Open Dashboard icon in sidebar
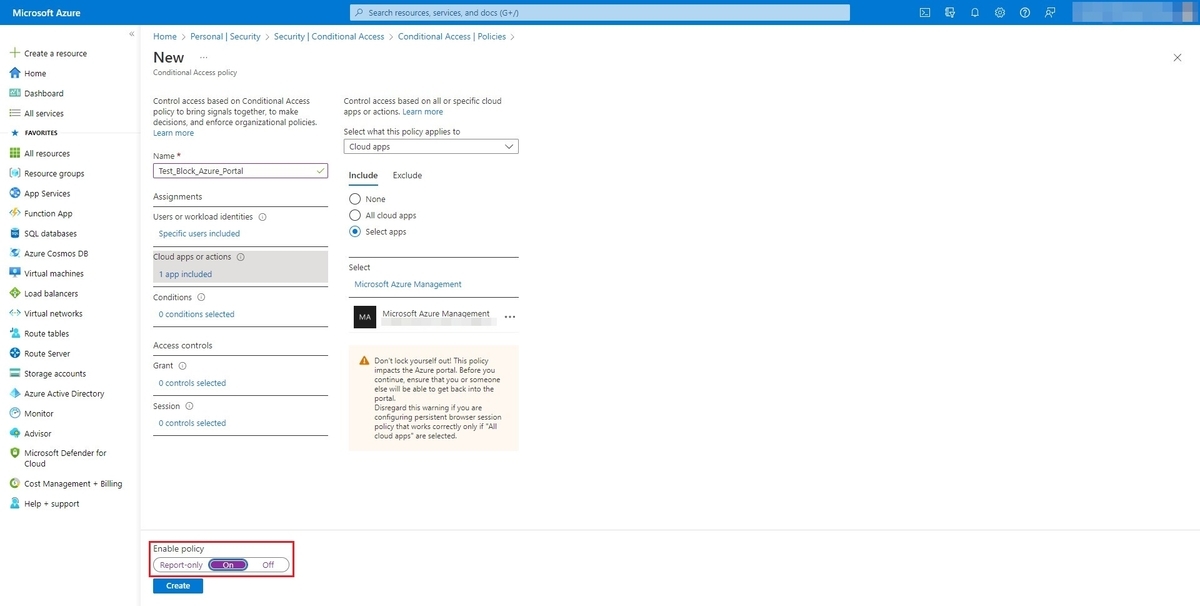This screenshot has width=1200, height=606. pos(15,93)
